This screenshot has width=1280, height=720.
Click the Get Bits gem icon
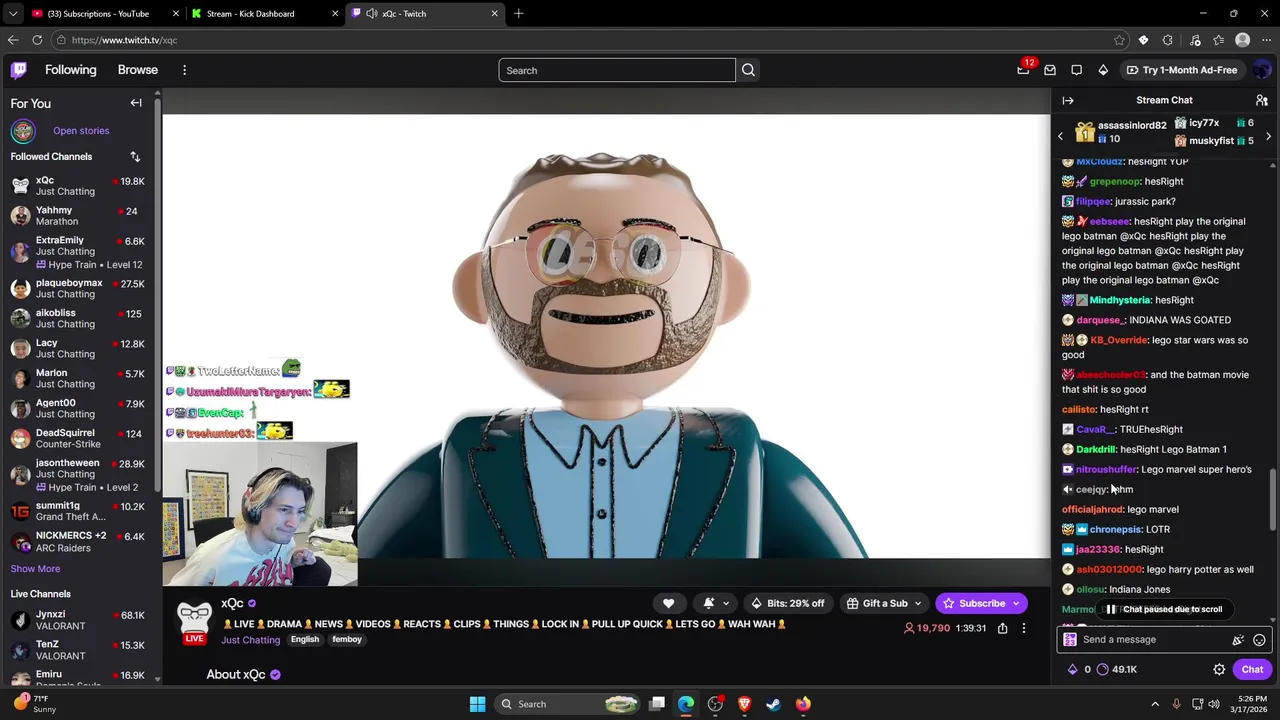[x=1103, y=70]
